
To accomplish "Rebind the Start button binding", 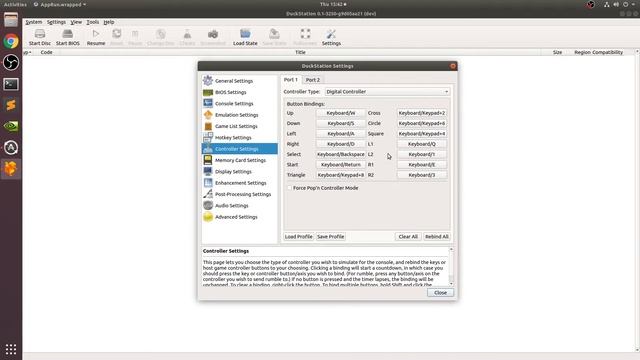I will coord(341,164).
